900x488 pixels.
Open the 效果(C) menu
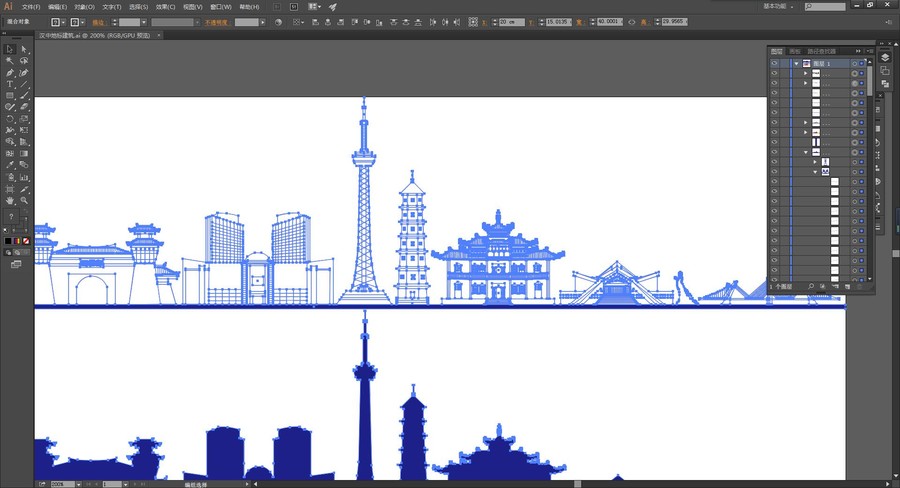(x=165, y=7)
